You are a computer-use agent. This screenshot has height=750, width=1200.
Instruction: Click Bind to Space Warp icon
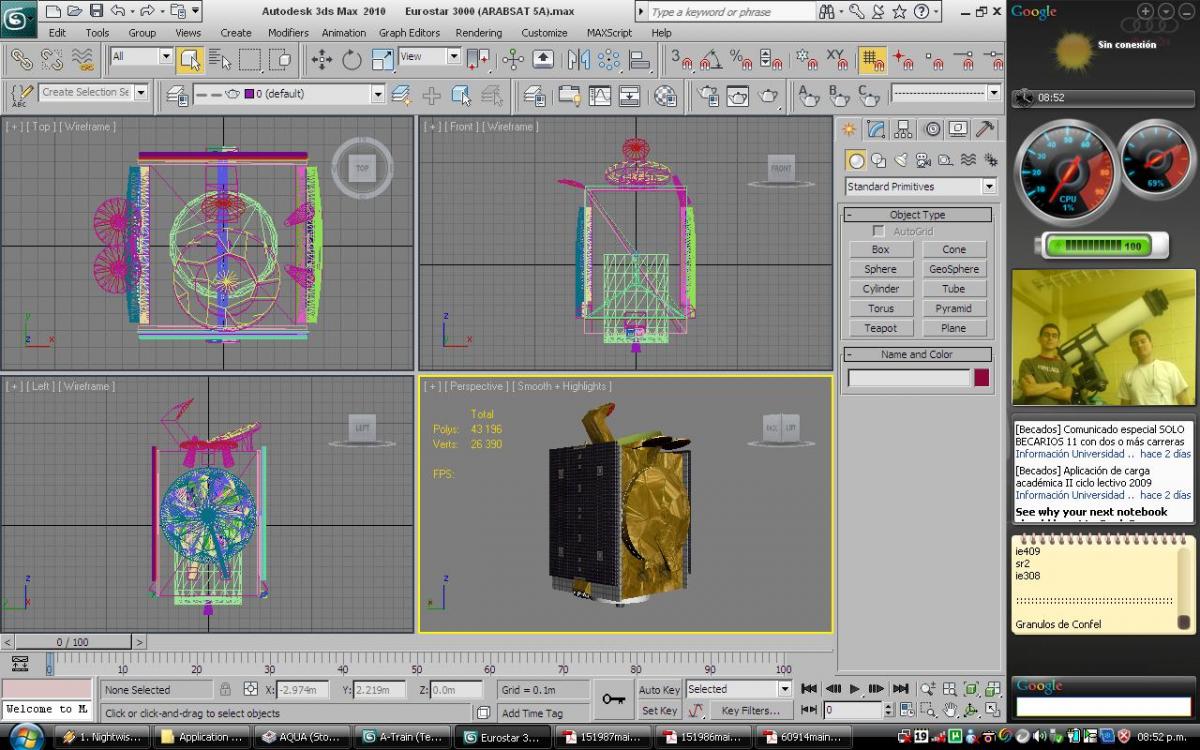(82, 59)
